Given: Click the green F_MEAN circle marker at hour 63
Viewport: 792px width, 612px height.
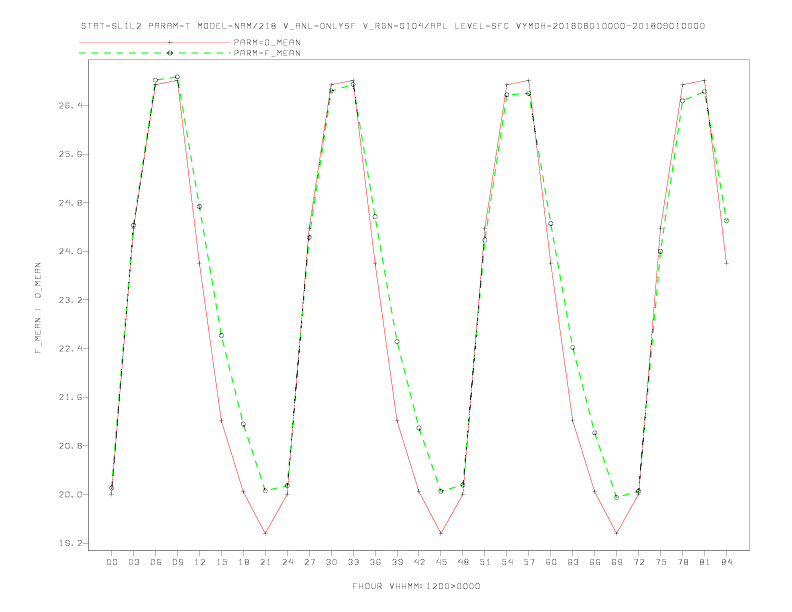Looking at the screenshot, I should click(573, 347).
